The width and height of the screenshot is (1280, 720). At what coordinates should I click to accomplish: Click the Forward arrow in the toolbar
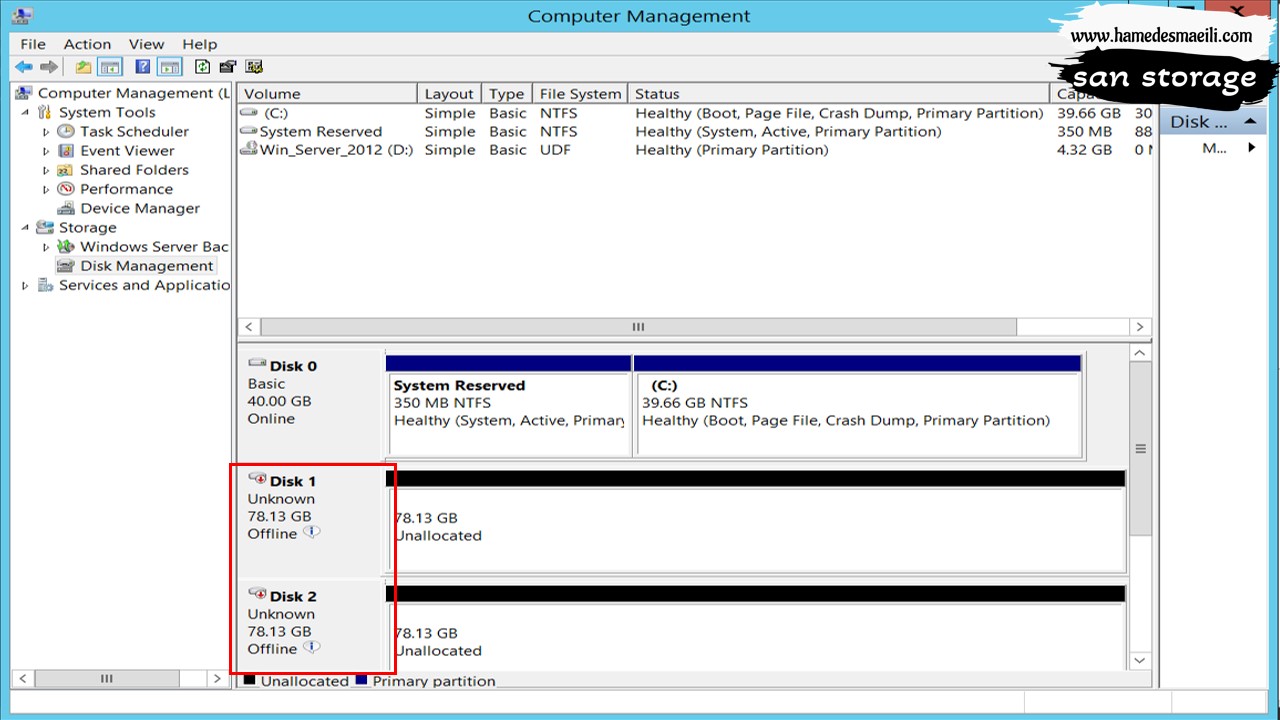(x=48, y=67)
